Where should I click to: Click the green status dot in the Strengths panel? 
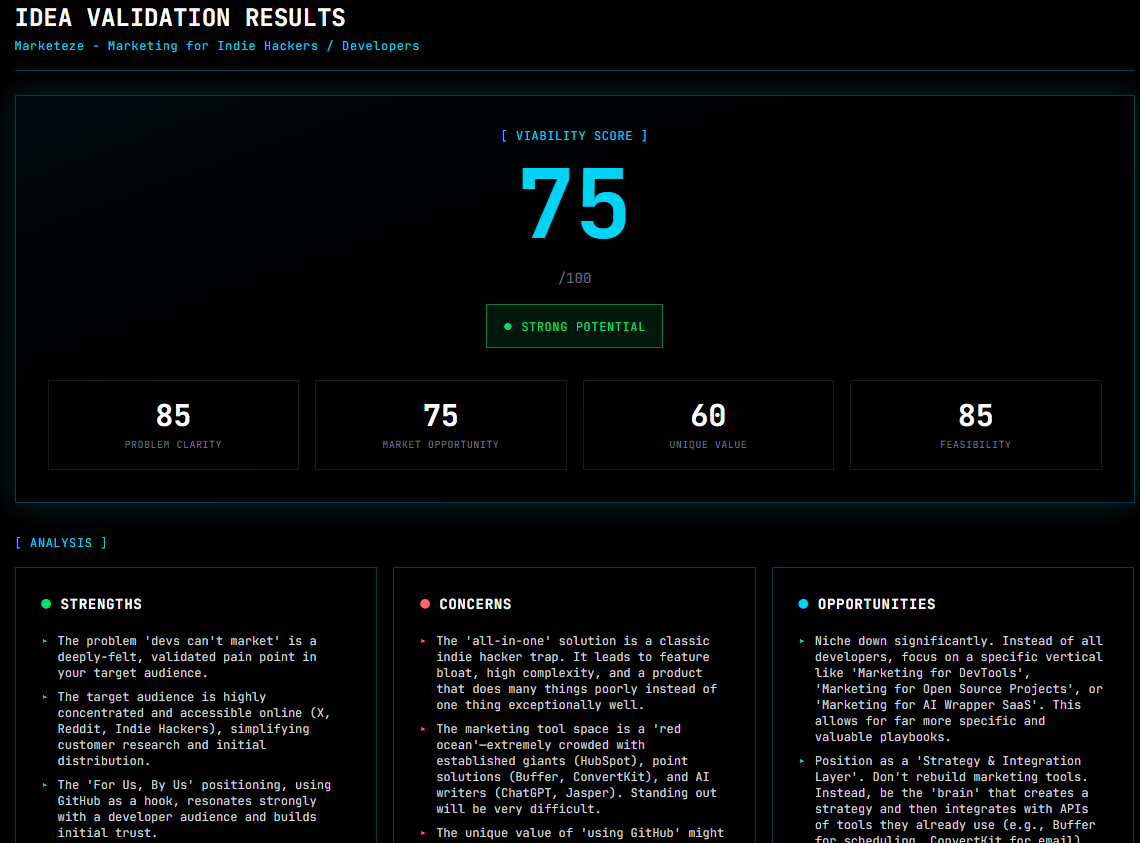[46, 603]
